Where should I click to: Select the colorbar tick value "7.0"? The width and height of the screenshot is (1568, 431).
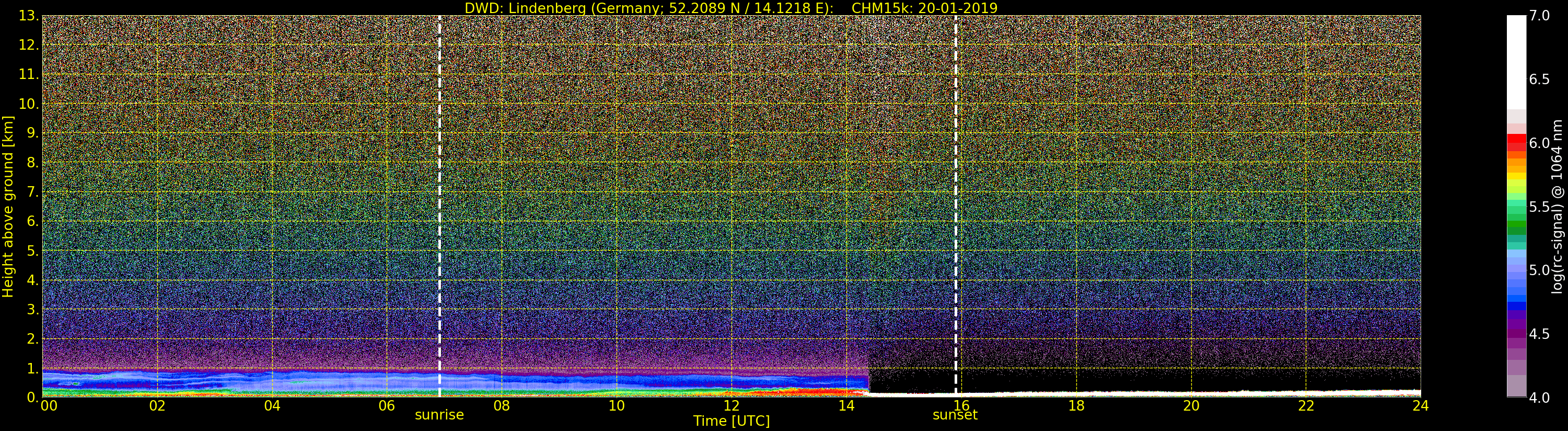click(1539, 16)
